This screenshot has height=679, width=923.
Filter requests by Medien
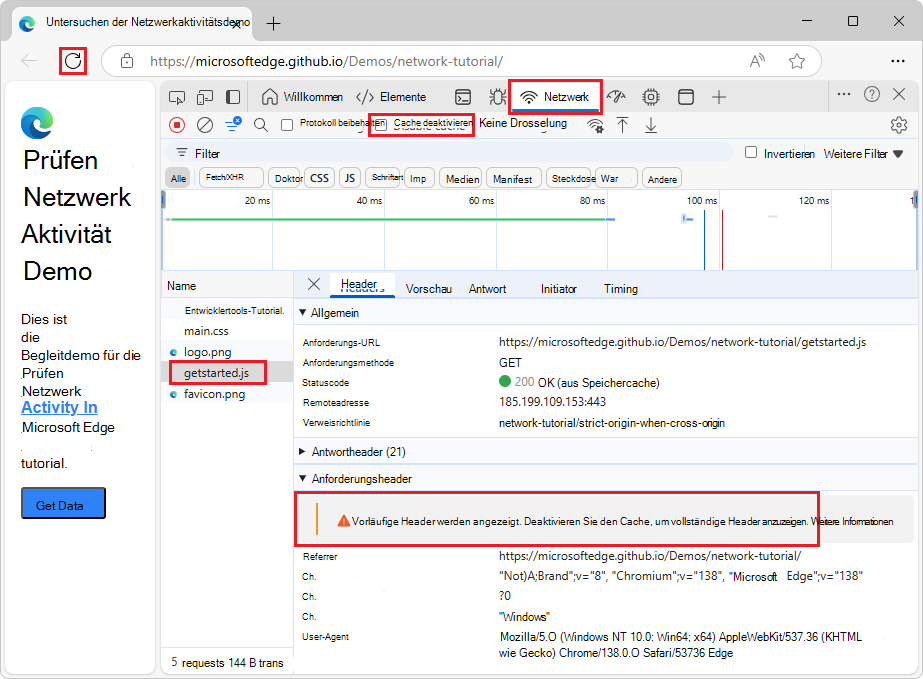pos(462,178)
